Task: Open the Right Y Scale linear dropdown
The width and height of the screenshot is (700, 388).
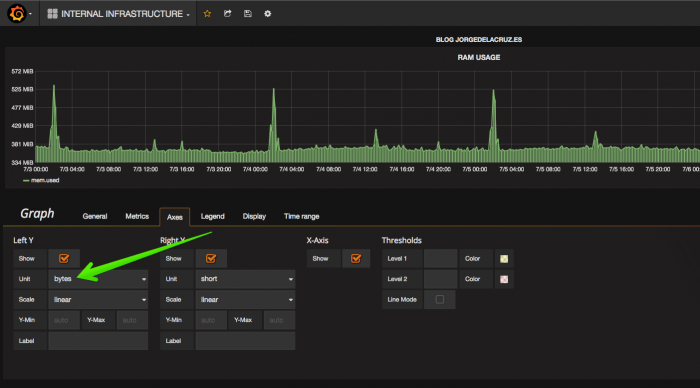Action: tap(245, 300)
